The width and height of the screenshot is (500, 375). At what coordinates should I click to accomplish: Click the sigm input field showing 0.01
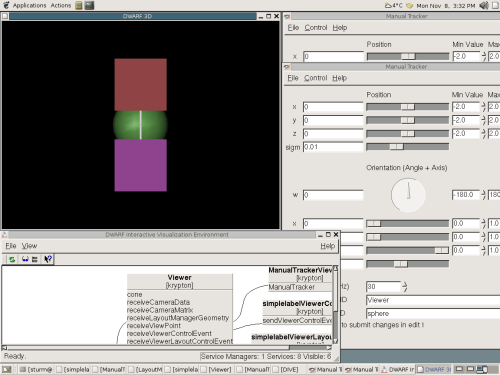pos(333,147)
